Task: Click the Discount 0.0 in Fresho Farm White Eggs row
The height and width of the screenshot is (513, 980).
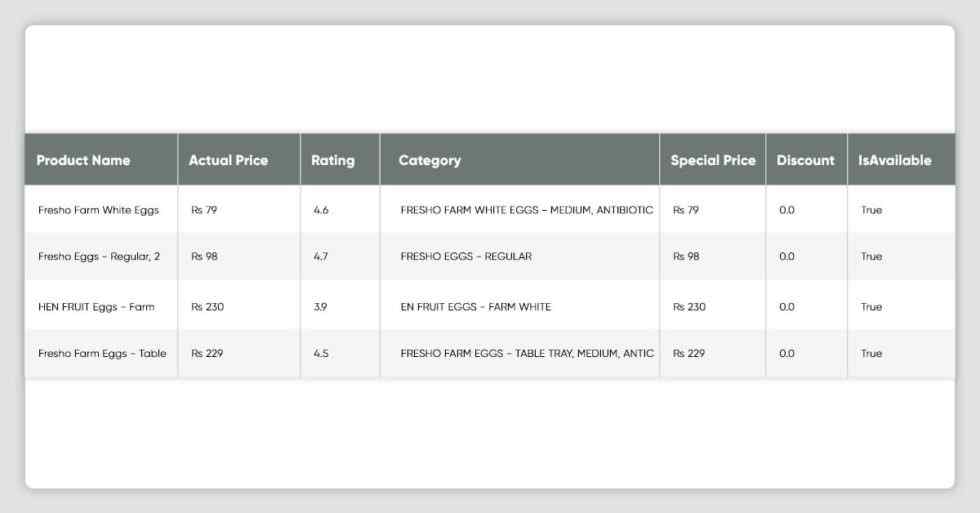Action: (x=787, y=210)
